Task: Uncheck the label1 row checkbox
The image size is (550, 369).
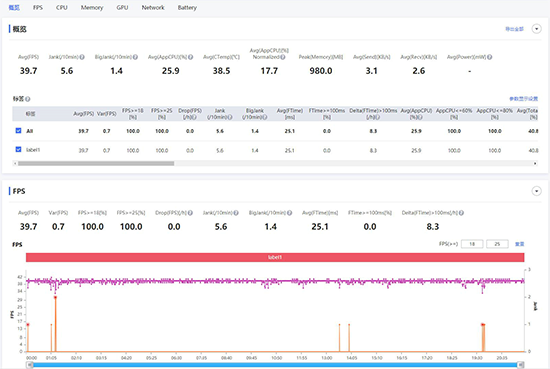Action: coord(18,149)
